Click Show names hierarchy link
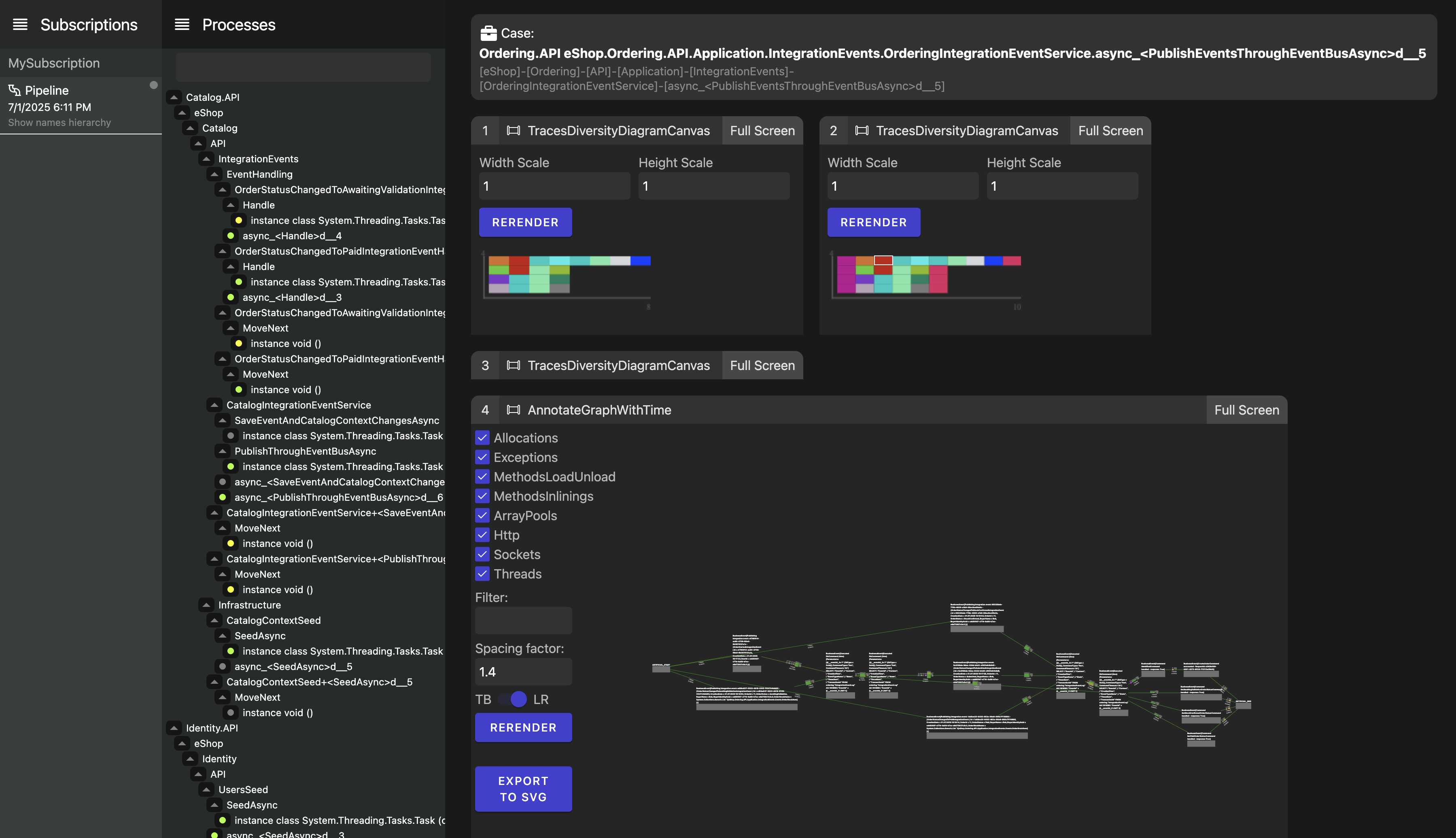This screenshot has width=1456, height=838. click(59, 123)
